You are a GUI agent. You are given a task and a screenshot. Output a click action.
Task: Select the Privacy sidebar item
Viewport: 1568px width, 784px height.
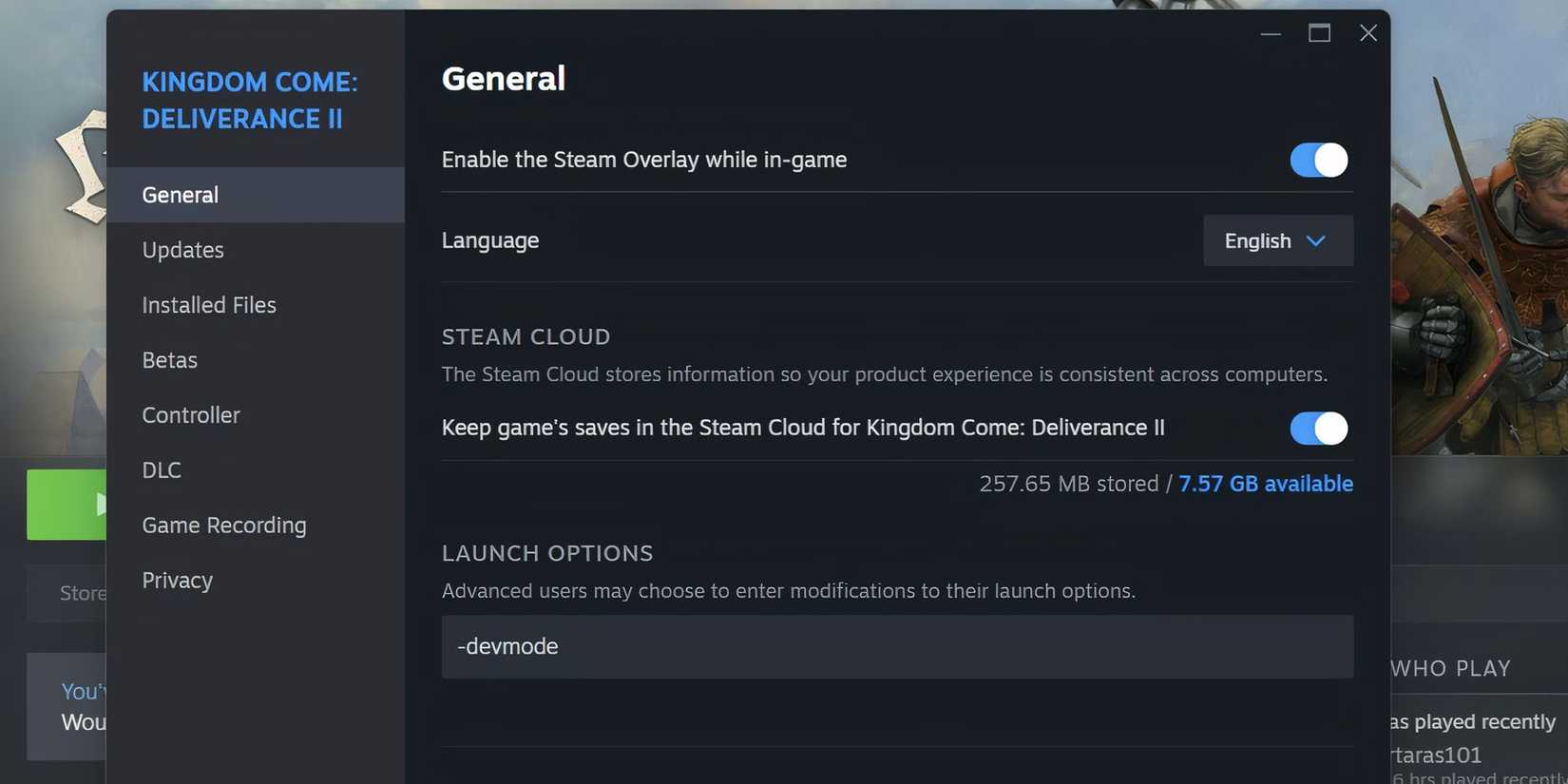coord(178,581)
